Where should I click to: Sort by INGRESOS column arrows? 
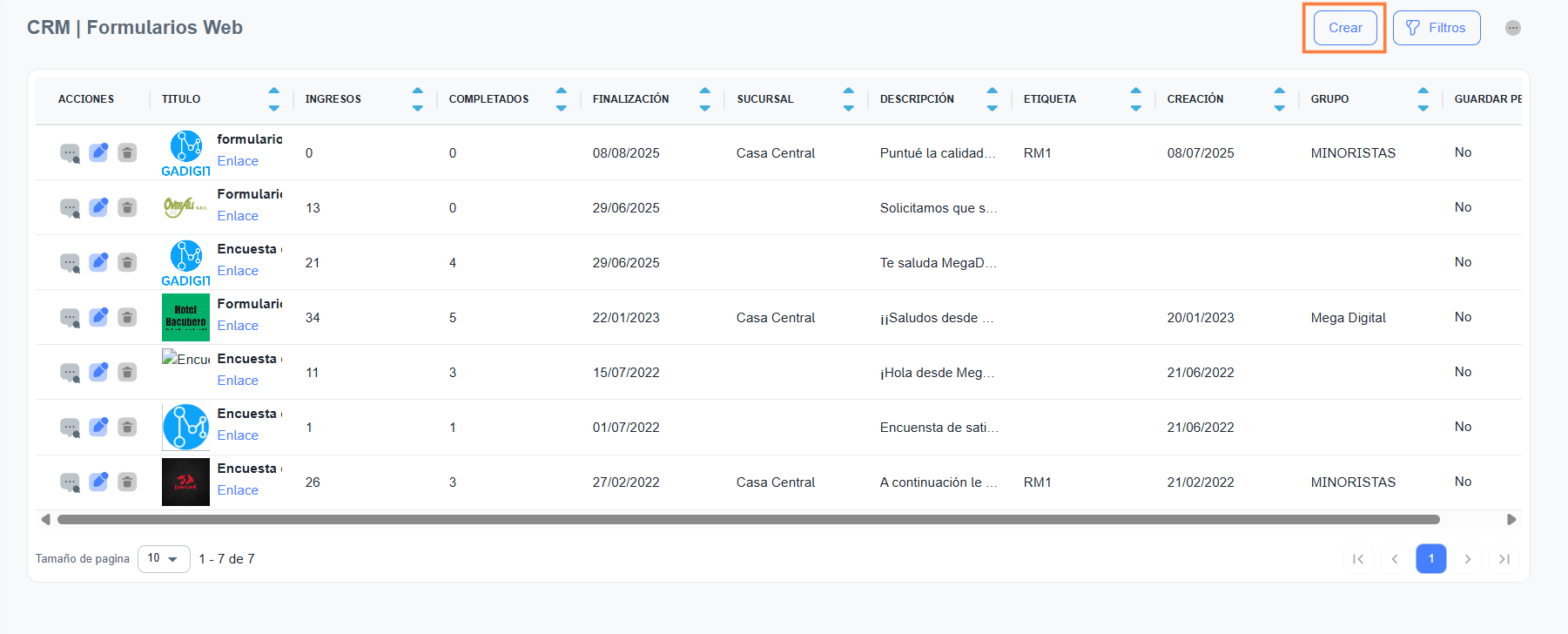418,99
